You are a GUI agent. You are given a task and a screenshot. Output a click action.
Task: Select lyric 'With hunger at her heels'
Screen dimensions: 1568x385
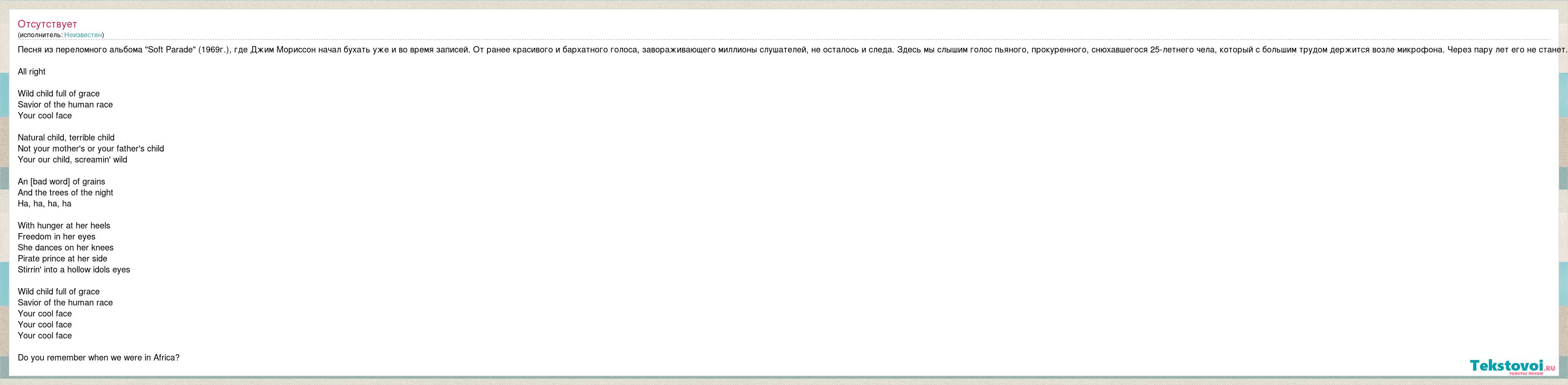pyautogui.click(x=64, y=225)
